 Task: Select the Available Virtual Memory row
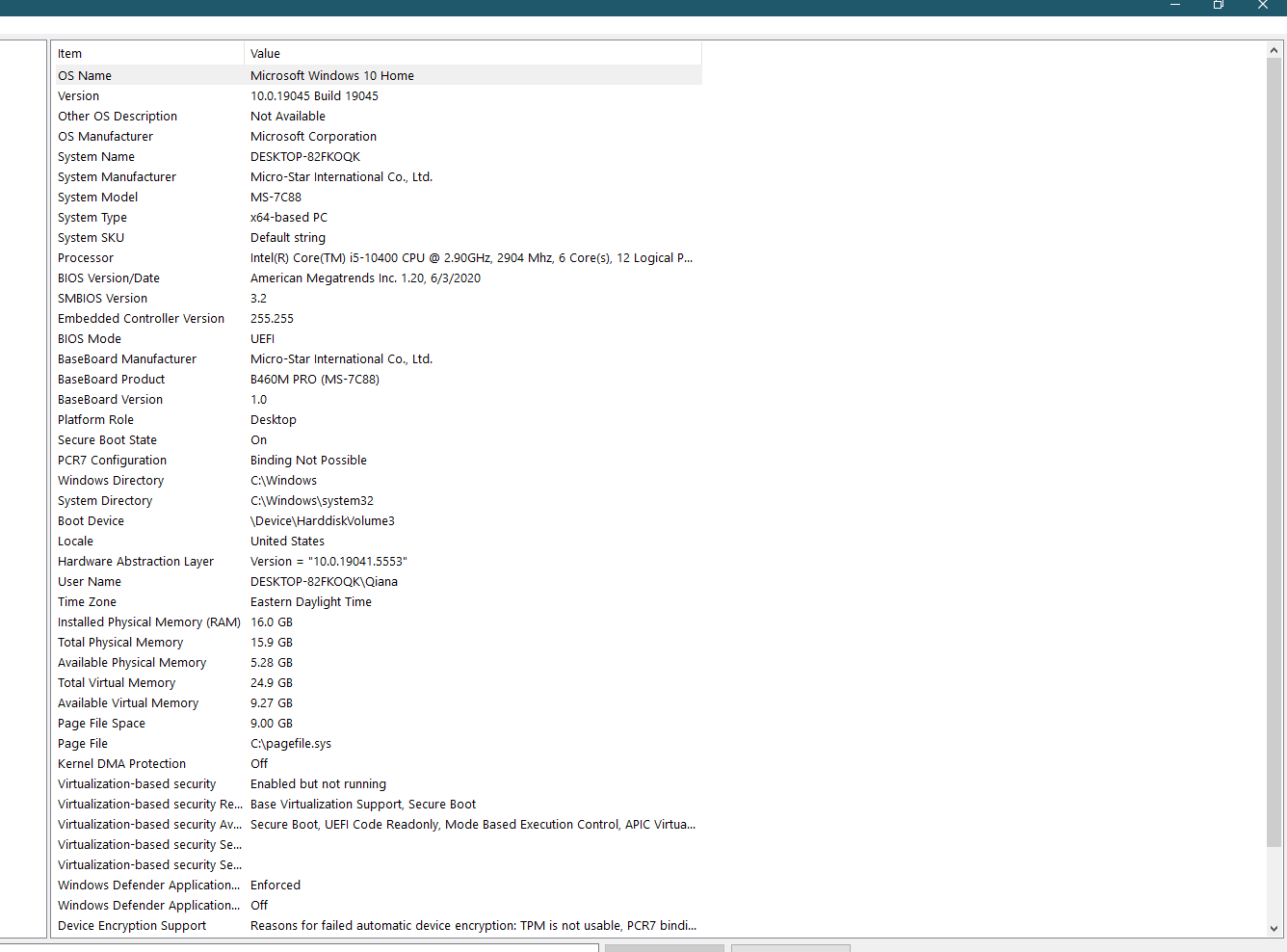(377, 702)
